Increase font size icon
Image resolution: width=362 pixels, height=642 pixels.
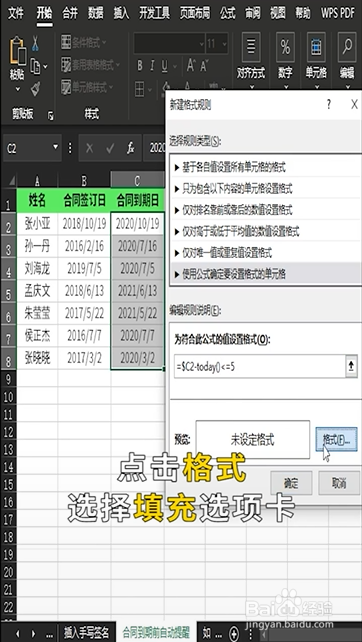pos(190,66)
